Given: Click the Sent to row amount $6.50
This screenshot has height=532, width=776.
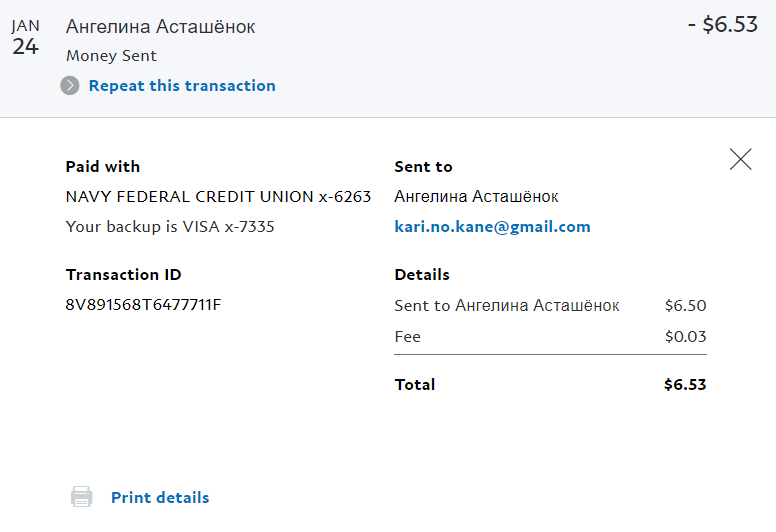Looking at the screenshot, I should 685,306.
